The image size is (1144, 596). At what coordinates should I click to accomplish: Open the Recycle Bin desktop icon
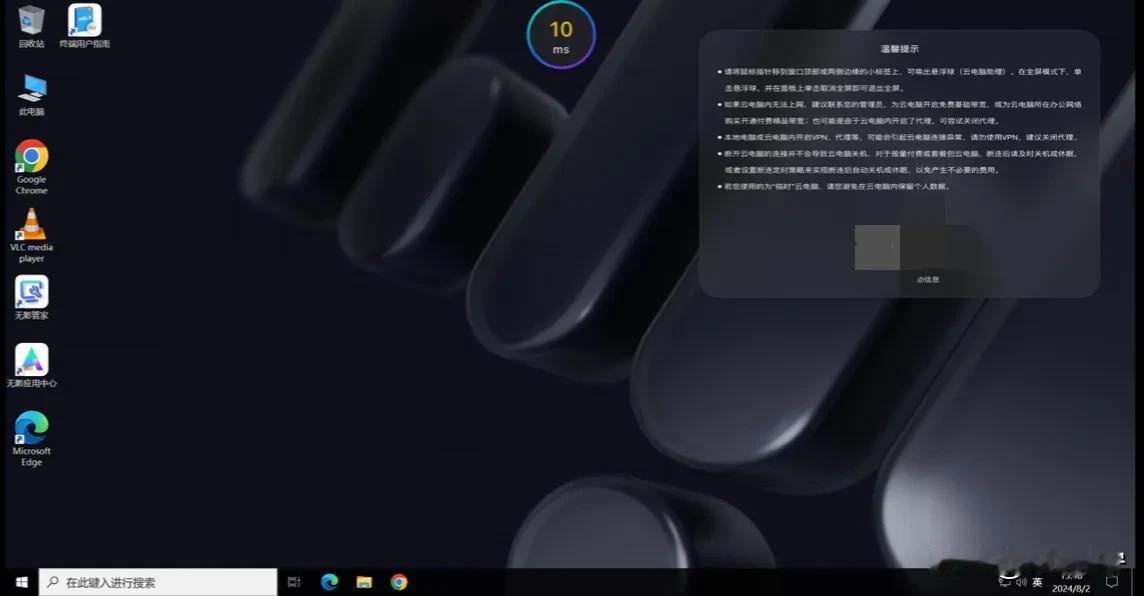click(31, 26)
